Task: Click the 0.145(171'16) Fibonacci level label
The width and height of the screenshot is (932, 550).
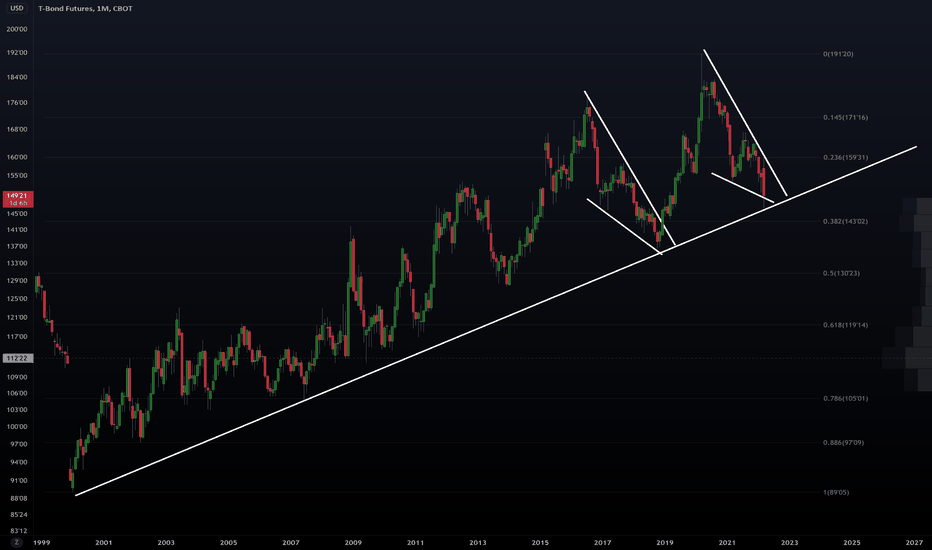Action: [845, 117]
